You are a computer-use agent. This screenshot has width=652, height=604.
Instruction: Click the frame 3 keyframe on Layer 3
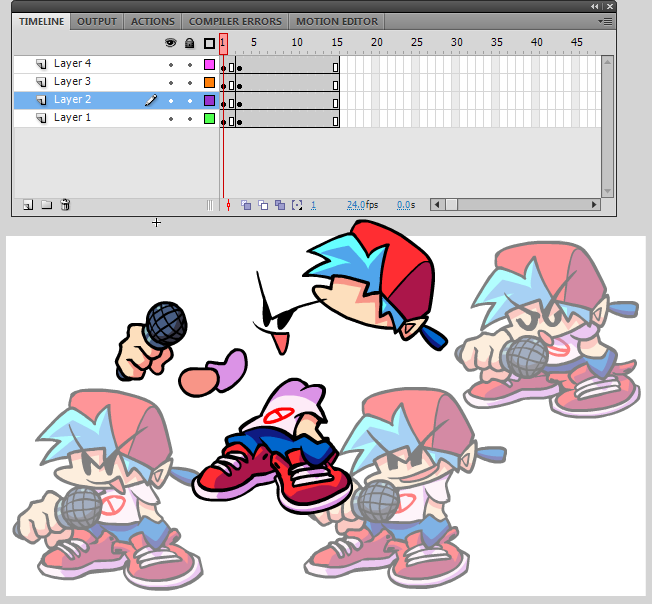coord(240,86)
